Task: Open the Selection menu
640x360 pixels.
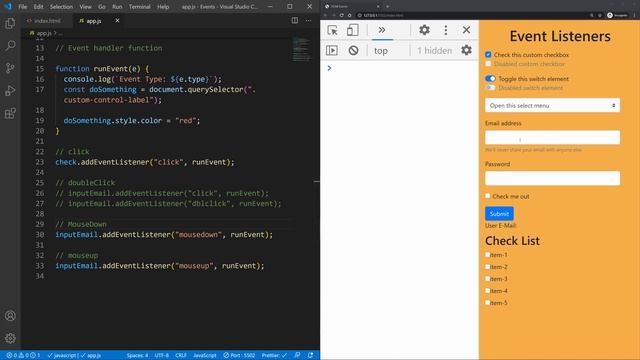Action: 61,7
